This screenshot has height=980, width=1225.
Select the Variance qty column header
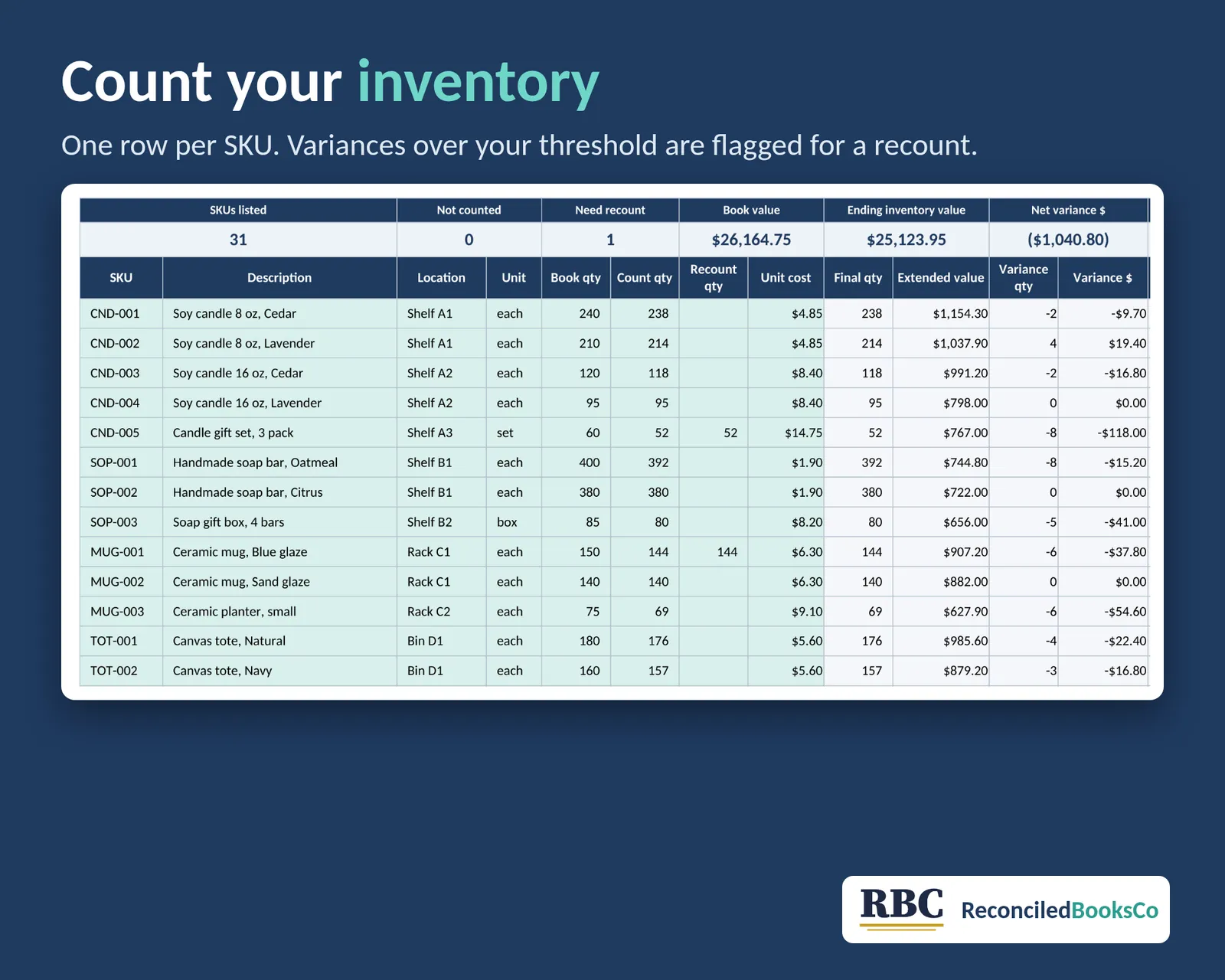(x=1024, y=278)
